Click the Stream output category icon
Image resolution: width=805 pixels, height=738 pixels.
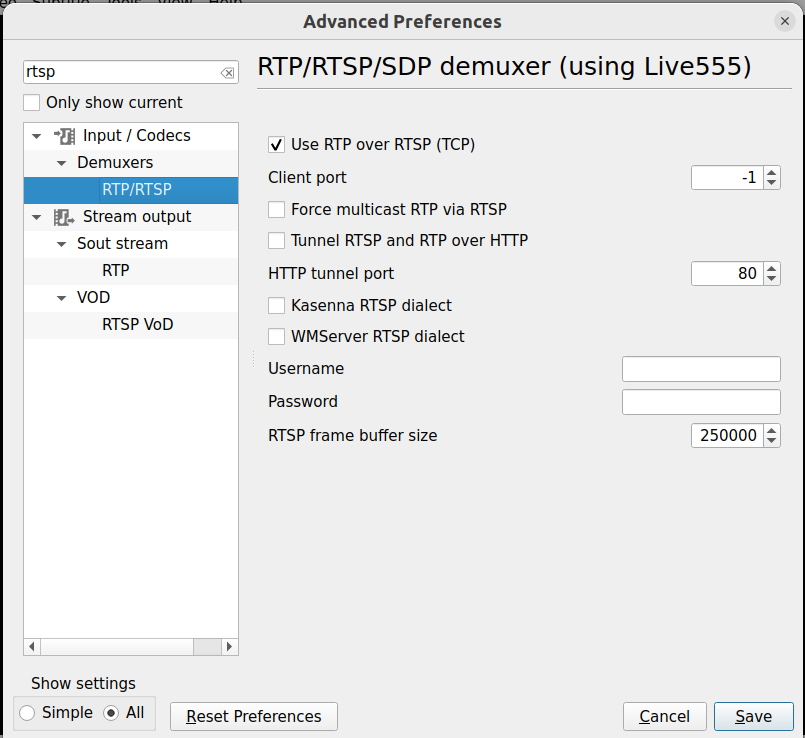(x=64, y=217)
